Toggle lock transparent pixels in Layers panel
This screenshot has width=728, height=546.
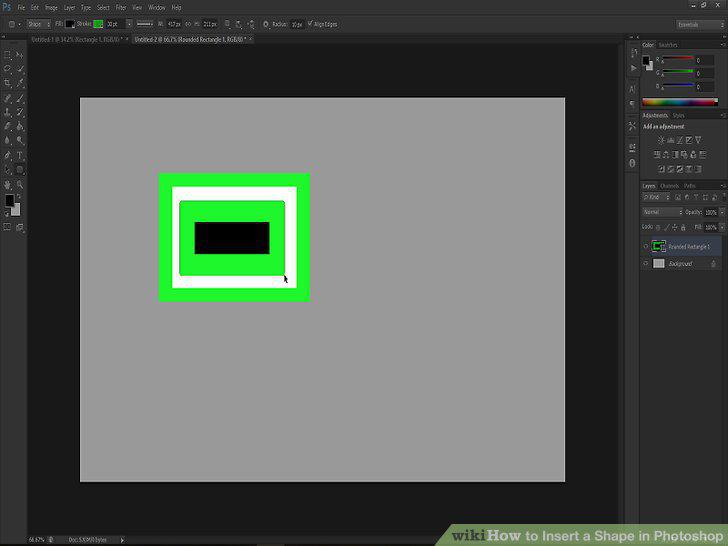coord(658,228)
